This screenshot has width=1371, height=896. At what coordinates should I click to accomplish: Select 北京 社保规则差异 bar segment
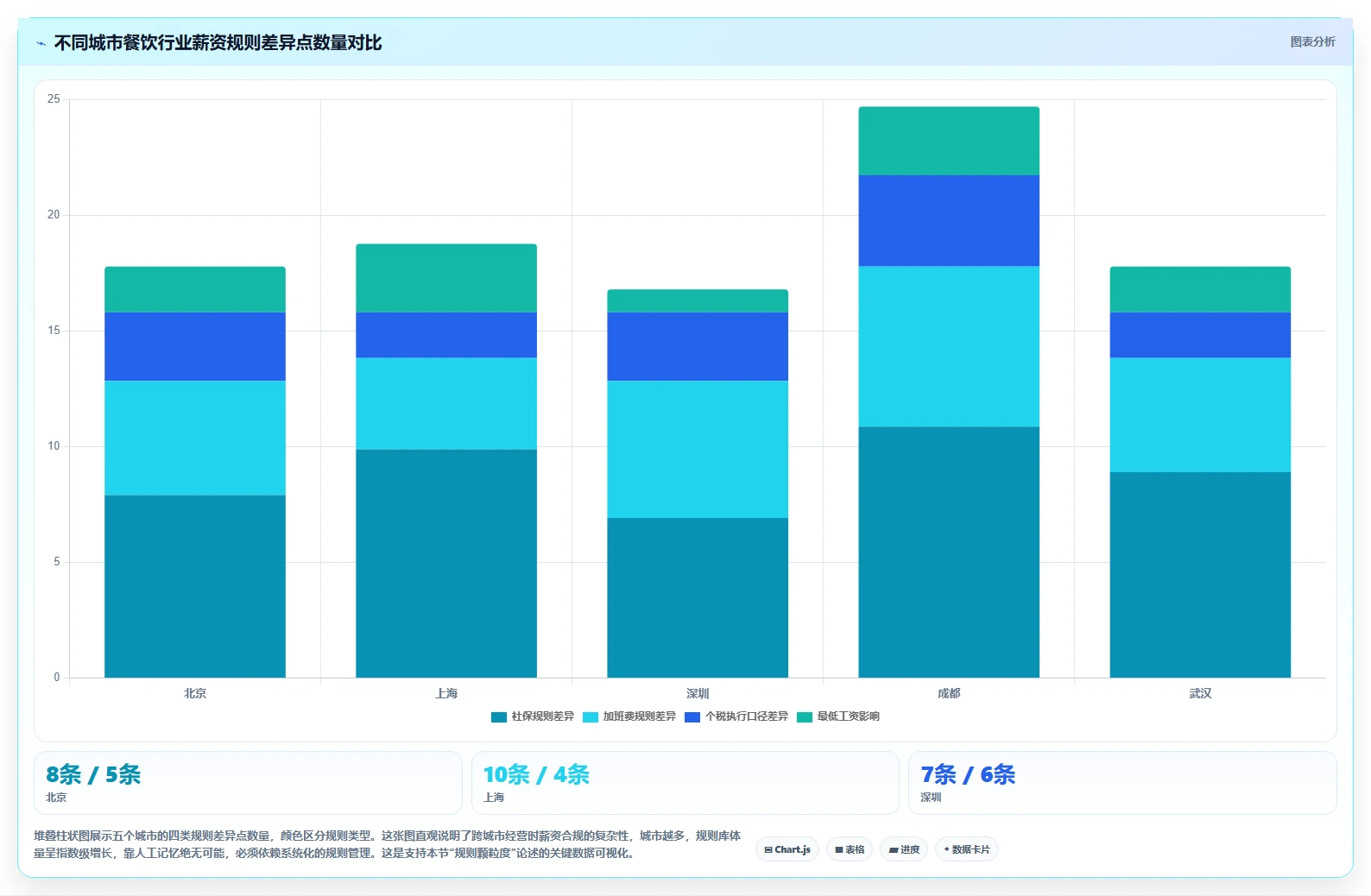(195, 586)
